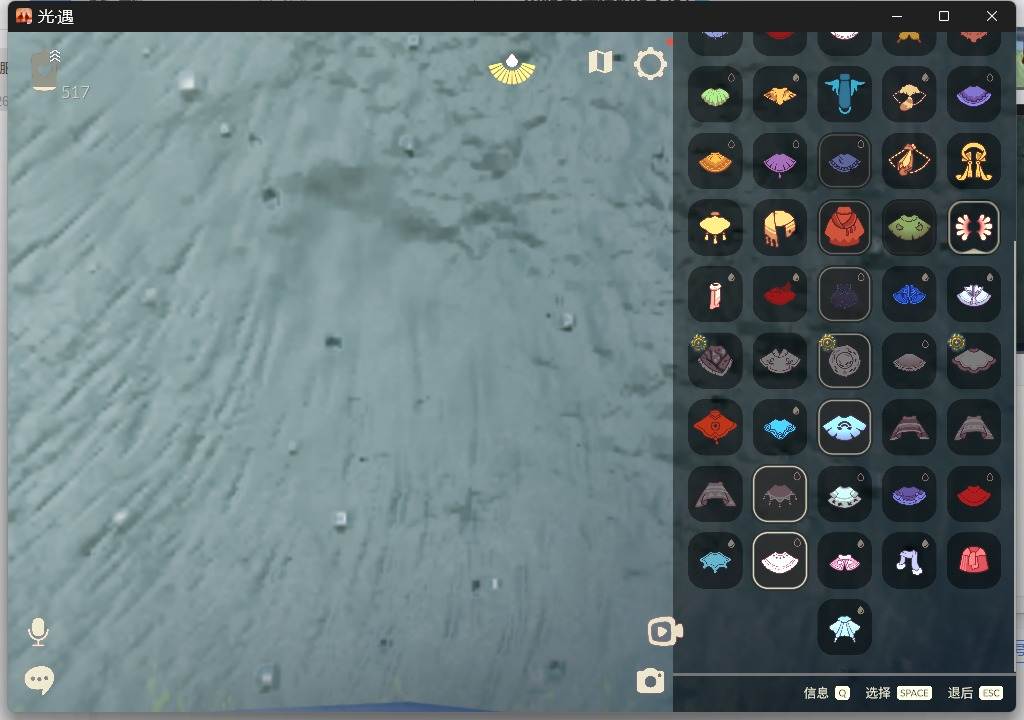Click the 退后 ESC back button
Viewport: 1024px width, 720px height.
(x=975, y=693)
